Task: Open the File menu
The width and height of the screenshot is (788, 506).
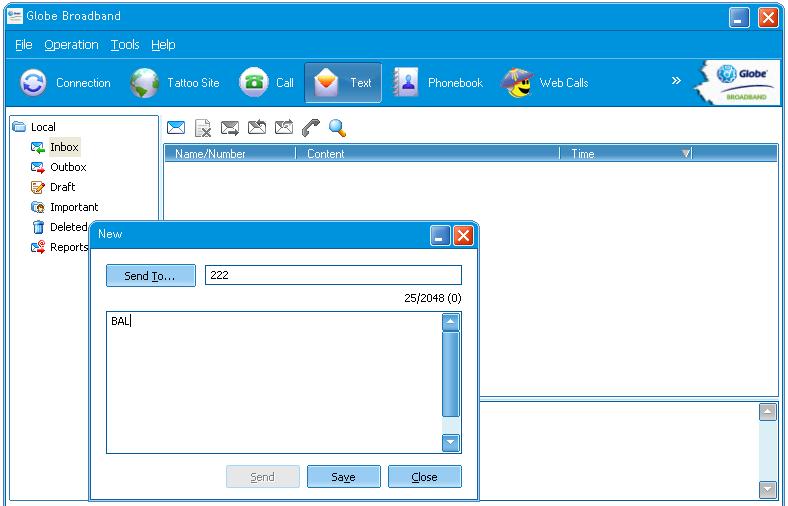Action: [x=24, y=45]
